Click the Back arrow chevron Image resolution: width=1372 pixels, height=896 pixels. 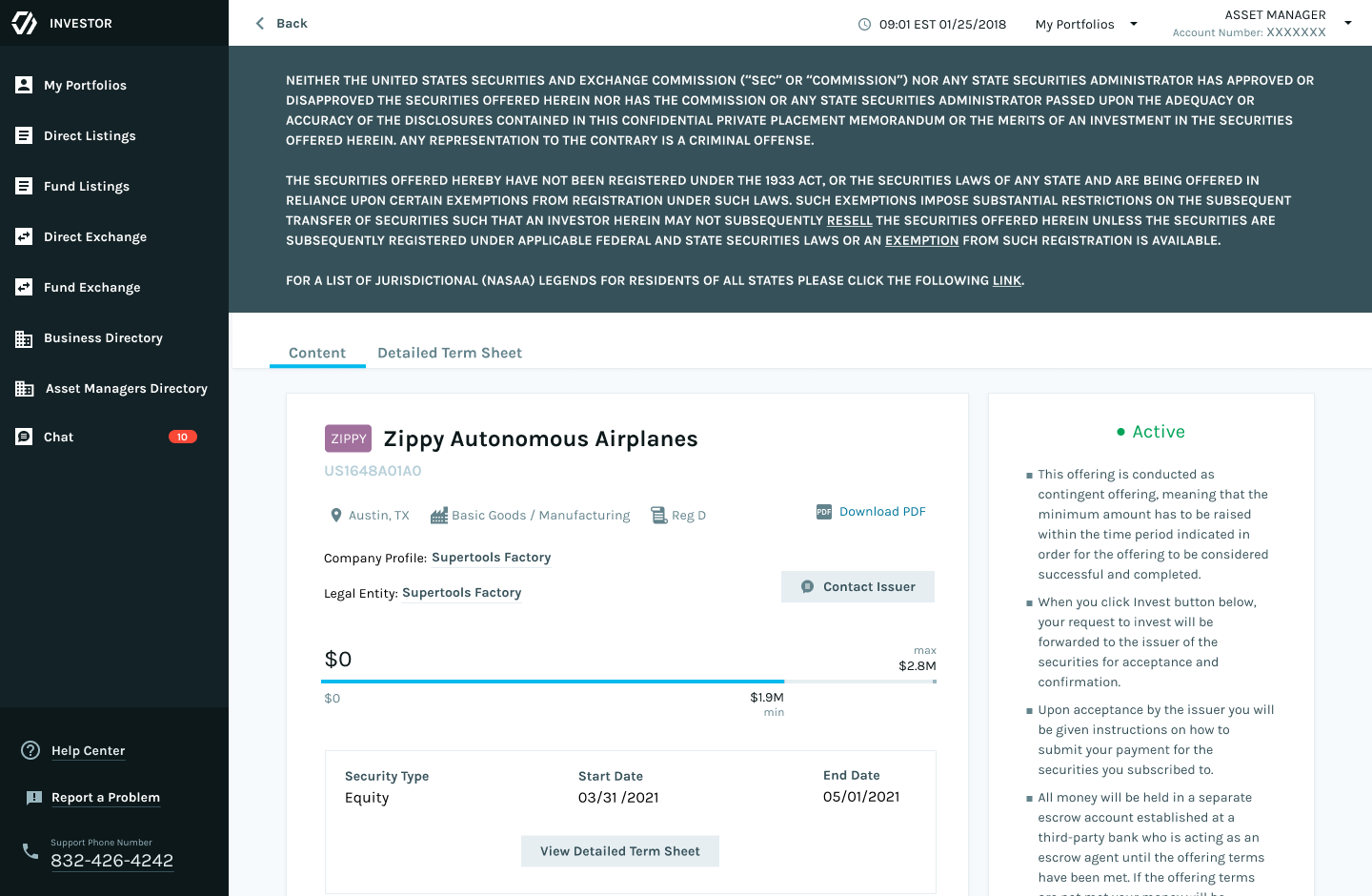(x=260, y=23)
